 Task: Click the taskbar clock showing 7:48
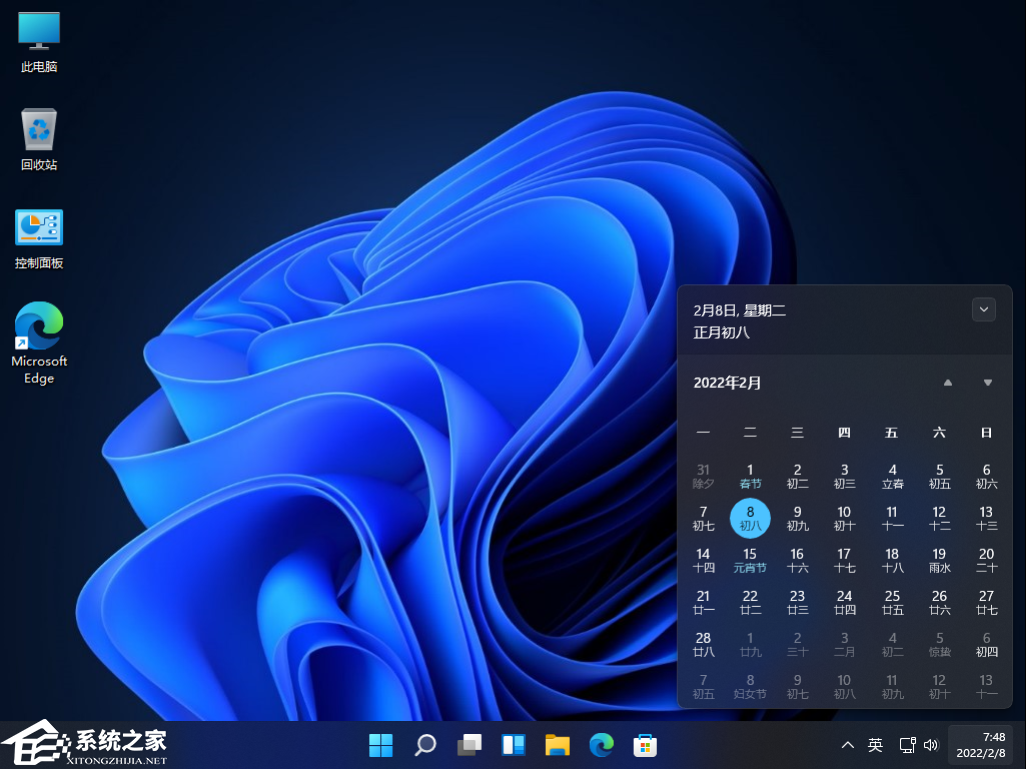tap(980, 745)
